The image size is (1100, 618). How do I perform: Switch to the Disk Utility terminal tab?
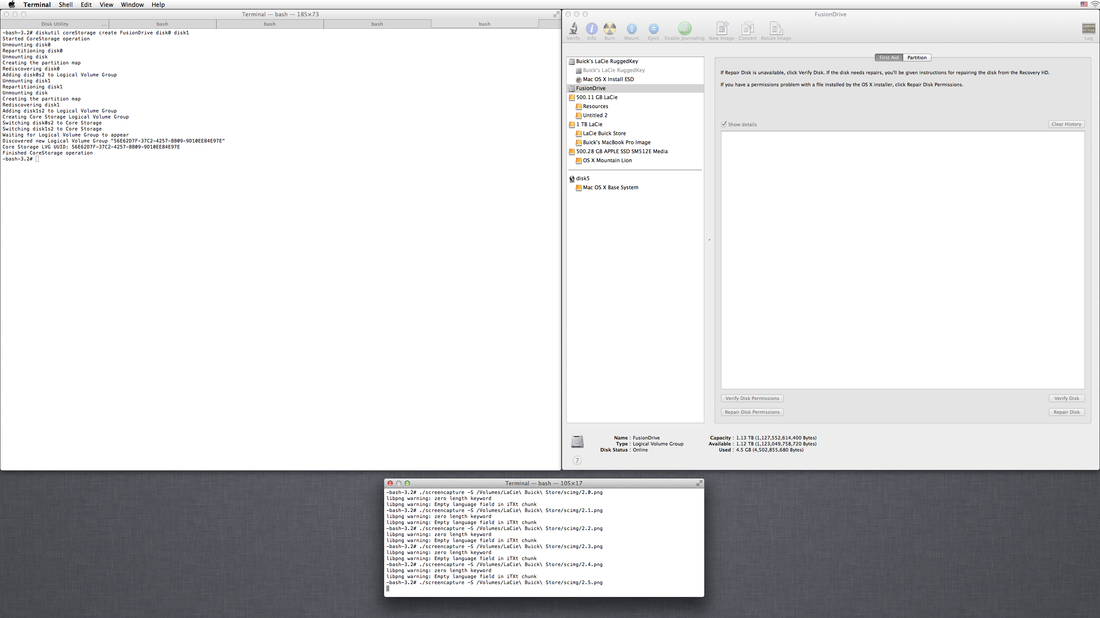[55, 23]
